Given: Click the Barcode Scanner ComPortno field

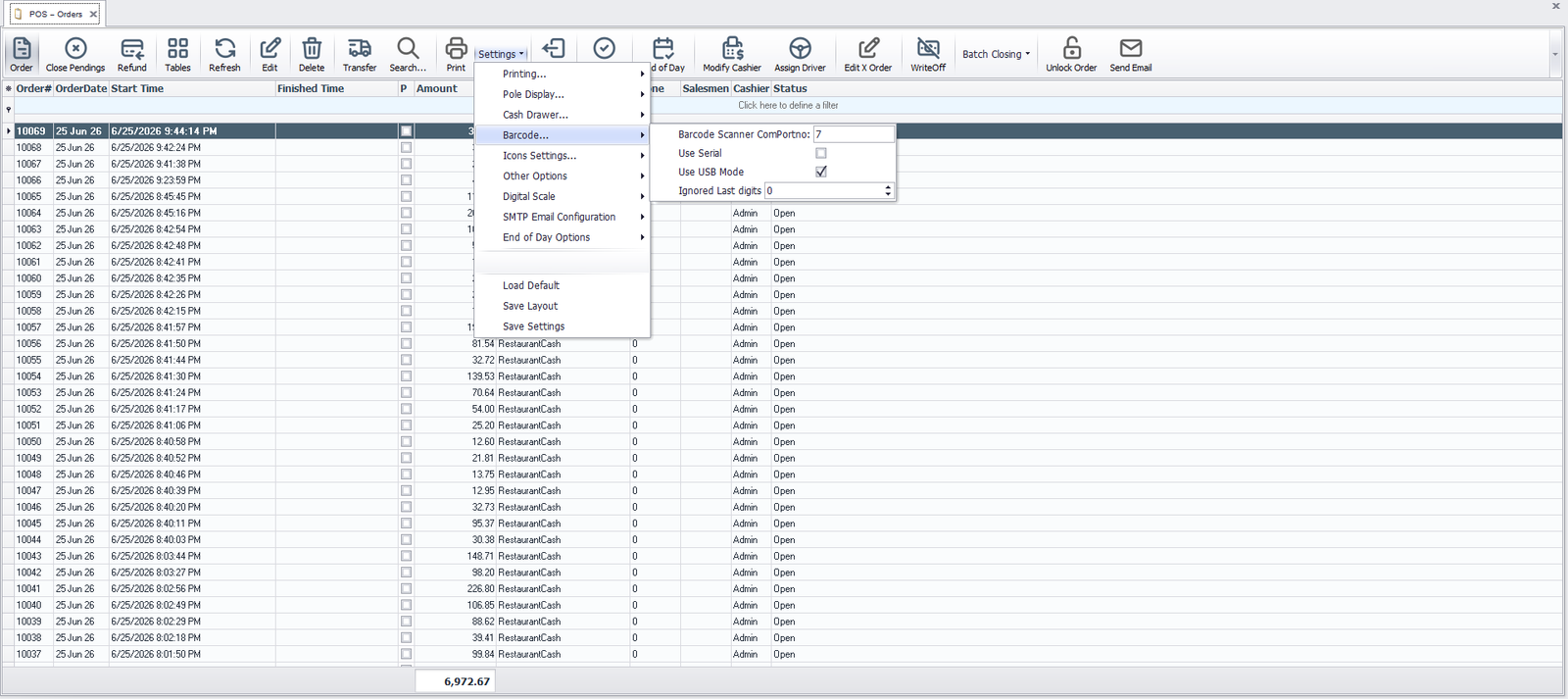Looking at the screenshot, I should click(854, 134).
